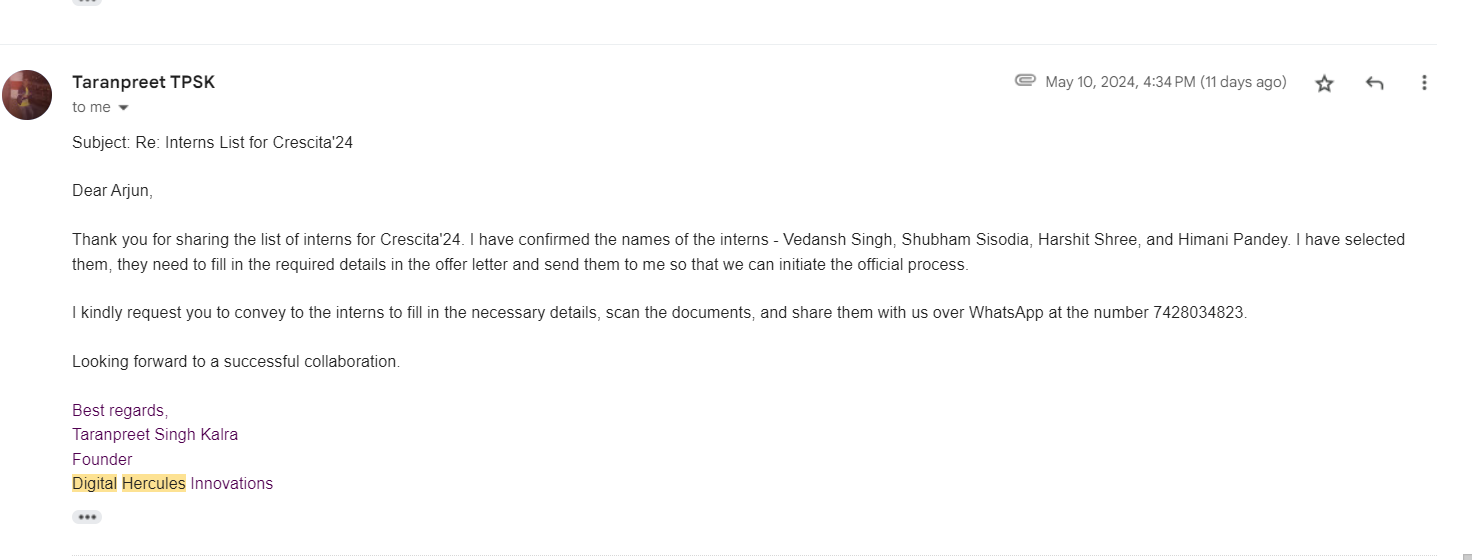The width and height of the screenshot is (1472, 560).
Task: Click the word Innovations in signature
Action: (x=231, y=483)
